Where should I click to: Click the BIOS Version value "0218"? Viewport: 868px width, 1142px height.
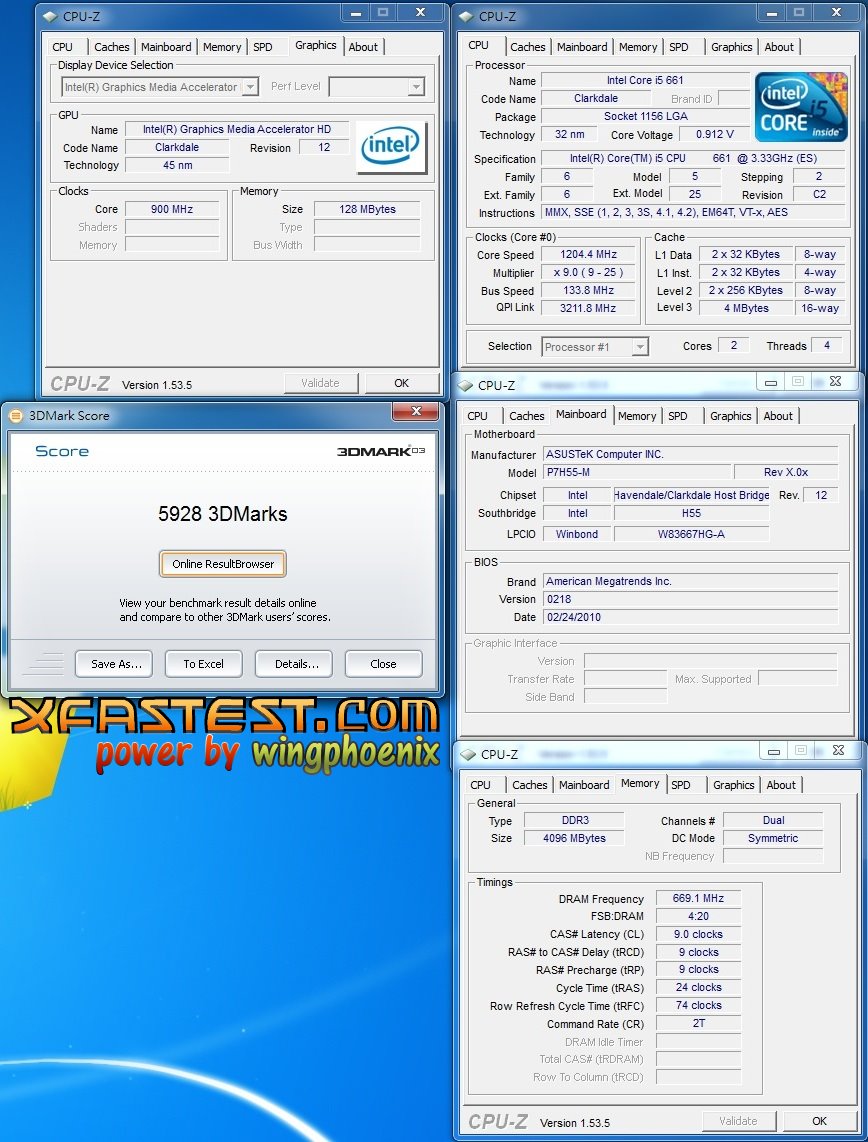click(x=691, y=599)
